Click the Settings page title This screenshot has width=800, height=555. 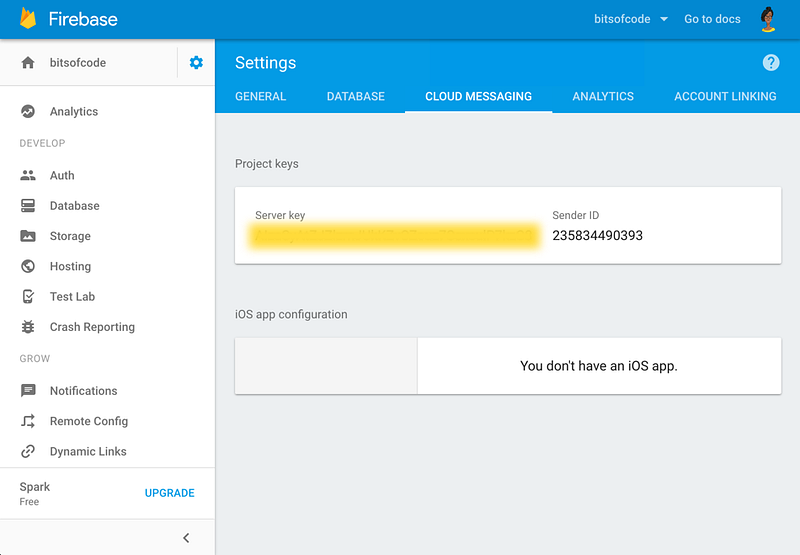(x=265, y=63)
